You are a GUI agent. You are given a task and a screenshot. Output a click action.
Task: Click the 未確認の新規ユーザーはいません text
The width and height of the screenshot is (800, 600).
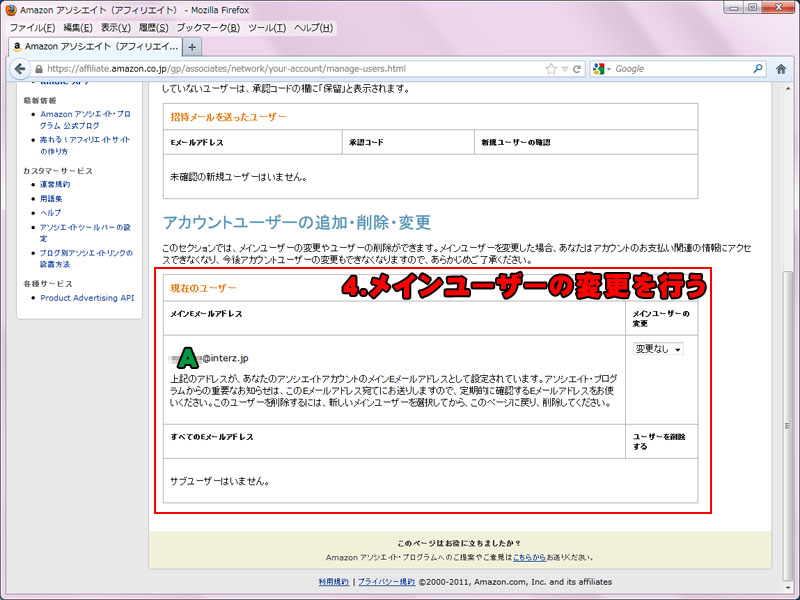point(238,178)
